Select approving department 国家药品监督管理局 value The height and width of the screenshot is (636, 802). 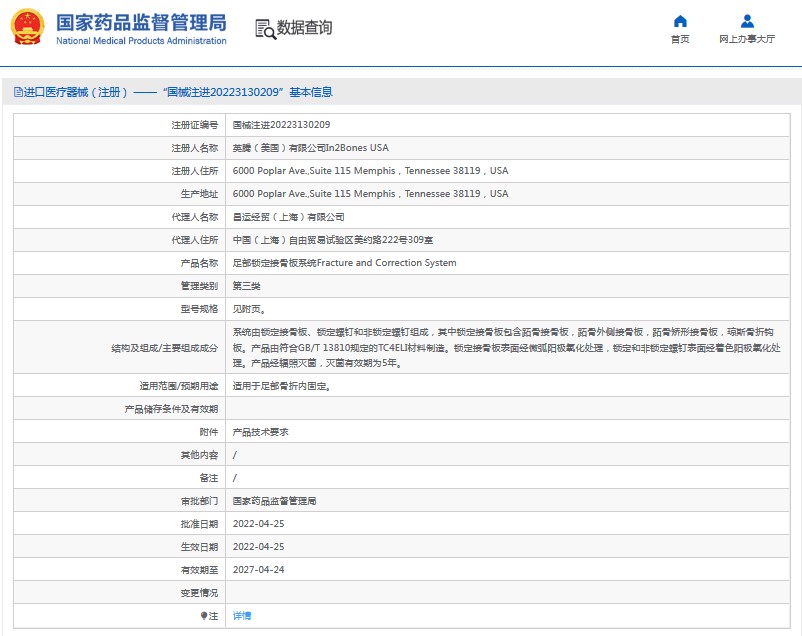tap(274, 501)
